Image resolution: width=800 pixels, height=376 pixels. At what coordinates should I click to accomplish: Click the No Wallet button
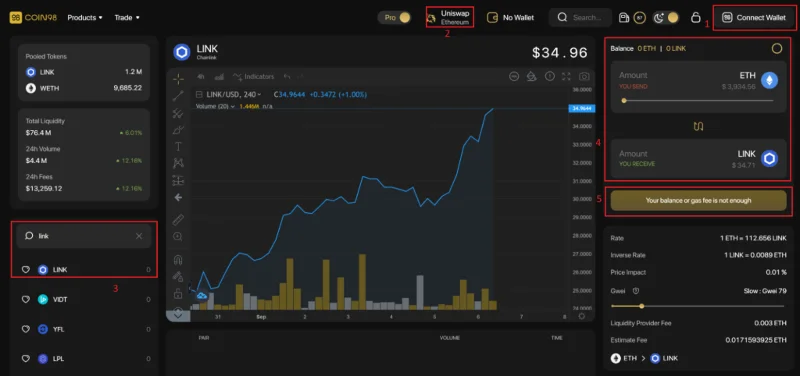(511, 17)
